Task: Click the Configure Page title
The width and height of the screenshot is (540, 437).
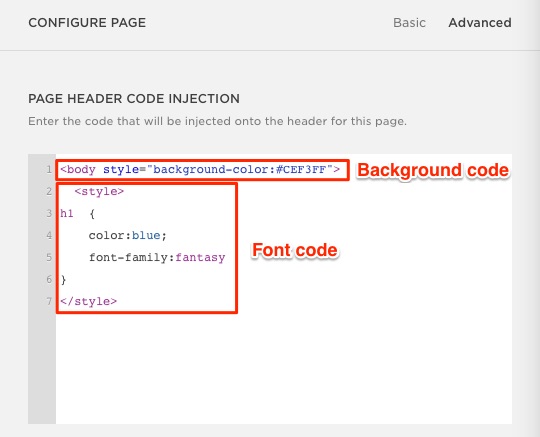Action: point(87,23)
